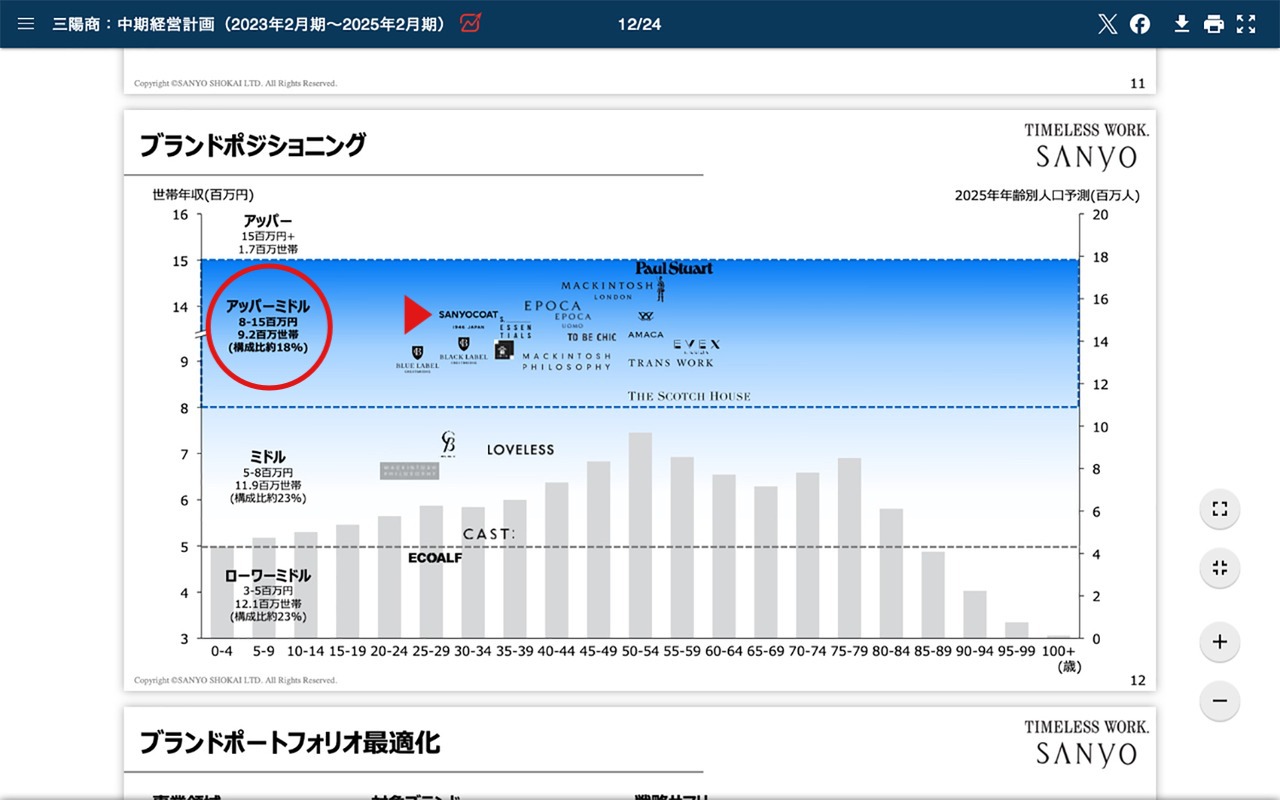The image size is (1280, 800).
Task: Zoom out with the minus button
Action: (1219, 700)
